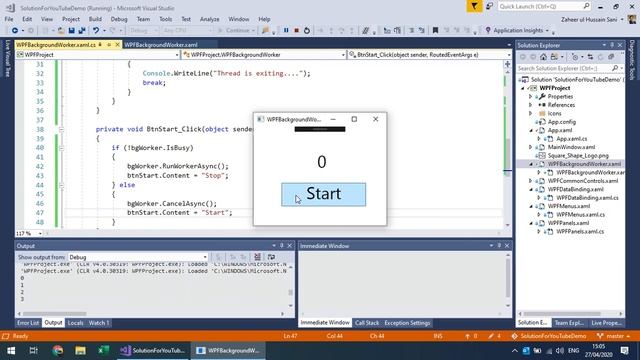Viewport: 640px width, 360px height.
Task: Open File Explorer from the taskbar
Action: coord(80,350)
